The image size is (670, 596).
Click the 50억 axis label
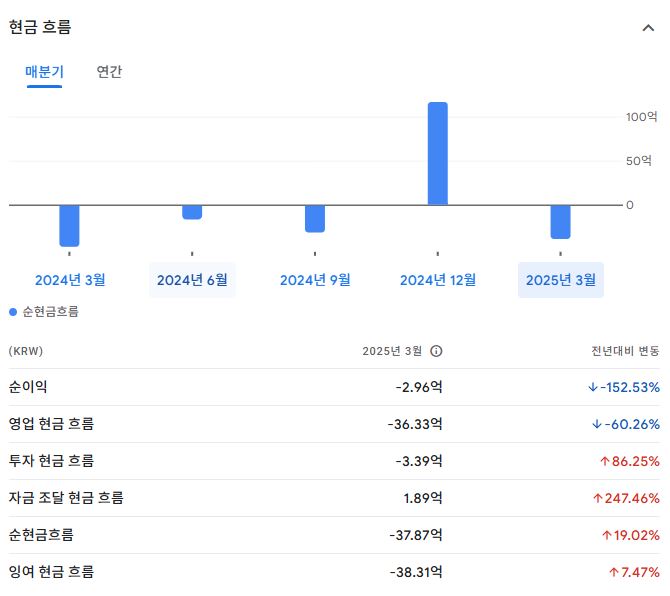[639, 161]
